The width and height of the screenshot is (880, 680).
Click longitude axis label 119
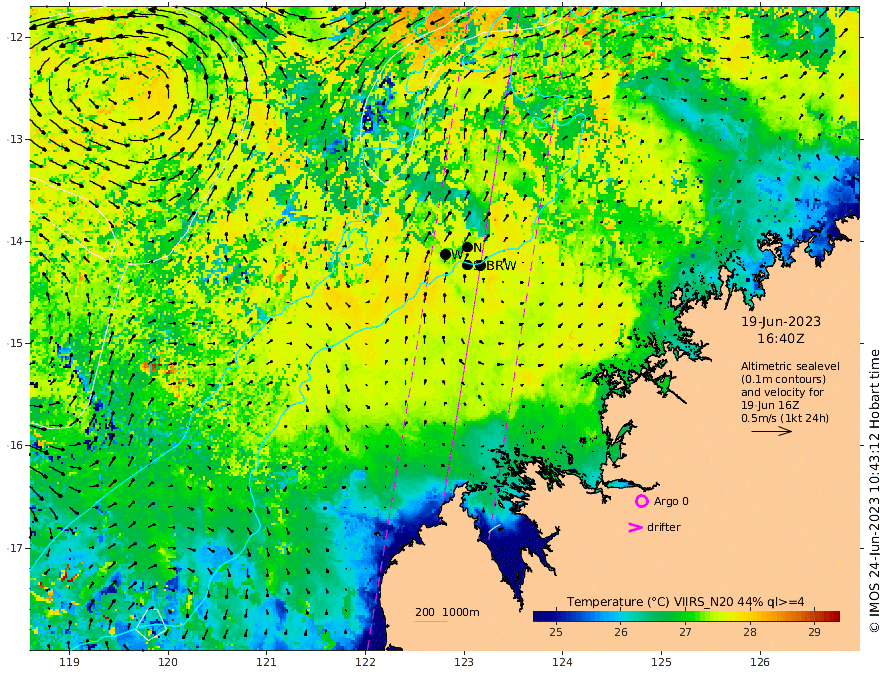tap(69, 663)
